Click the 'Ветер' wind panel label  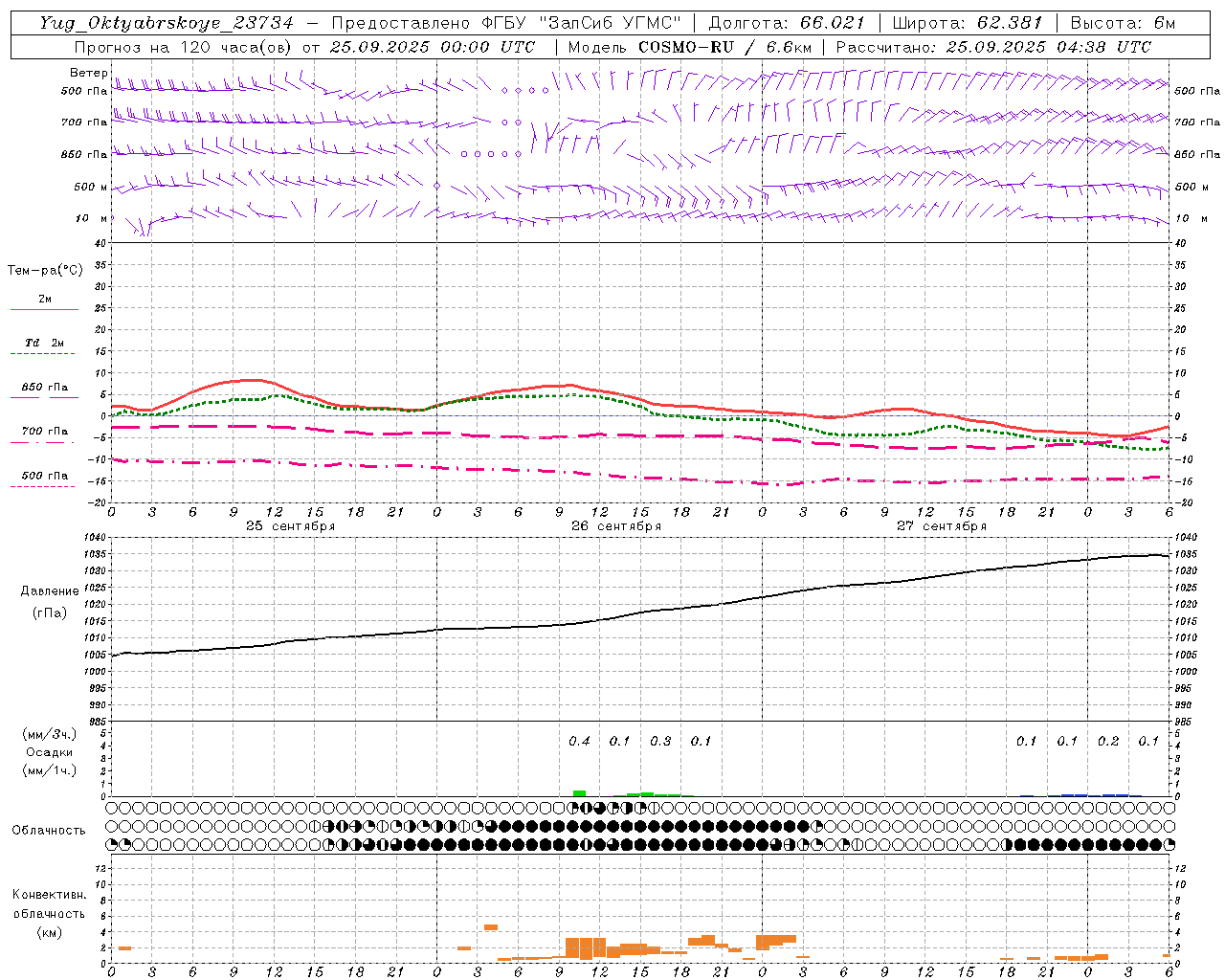click(x=89, y=73)
